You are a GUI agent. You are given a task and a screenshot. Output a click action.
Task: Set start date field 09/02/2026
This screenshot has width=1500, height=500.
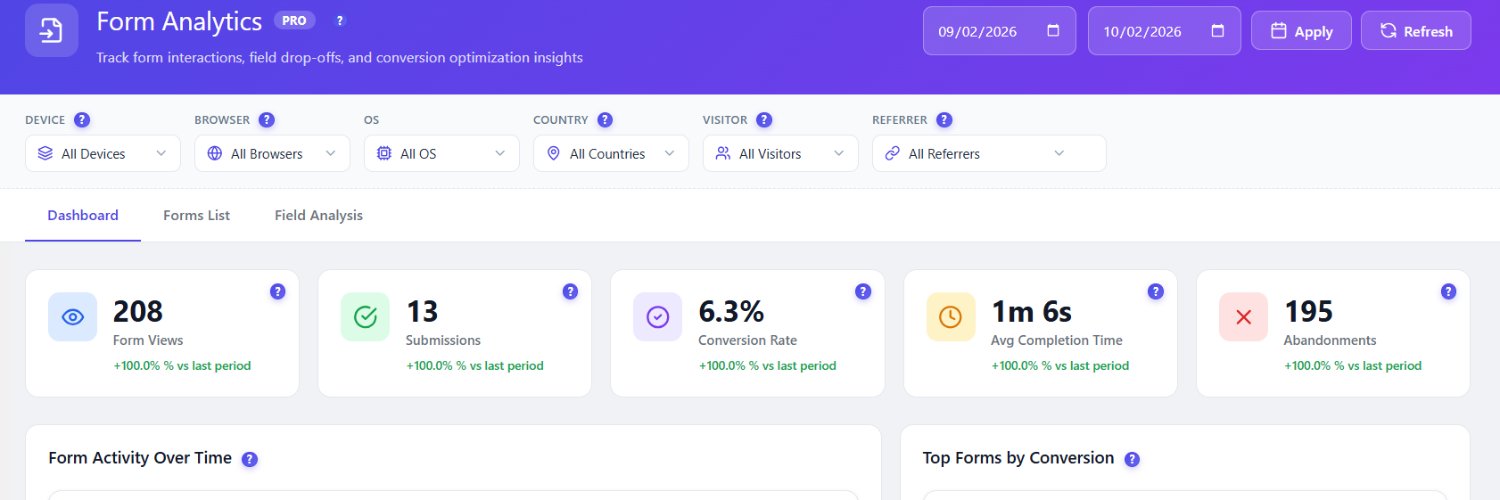tap(999, 31)
